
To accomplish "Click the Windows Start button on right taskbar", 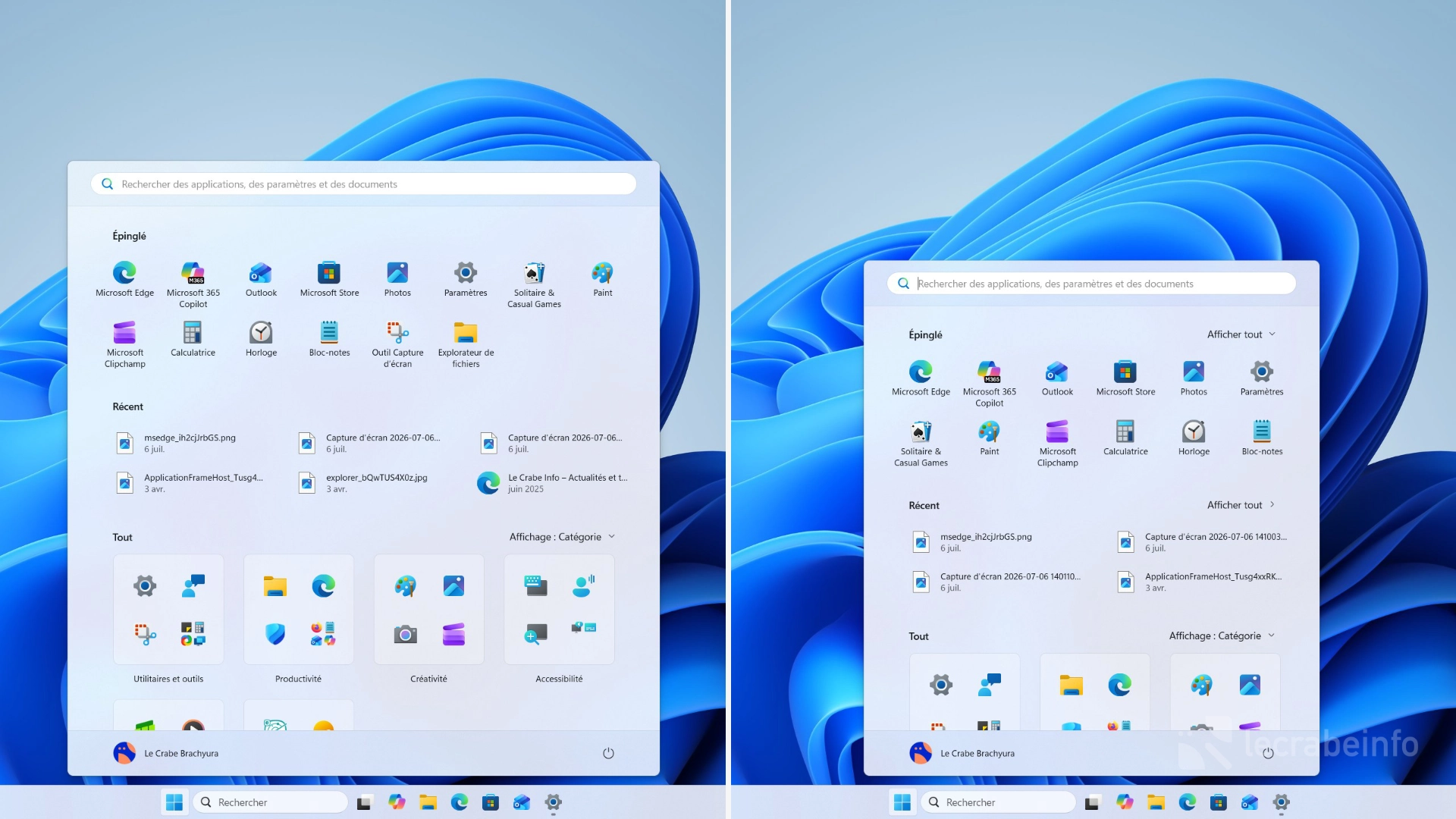I will tap(902, 802).
